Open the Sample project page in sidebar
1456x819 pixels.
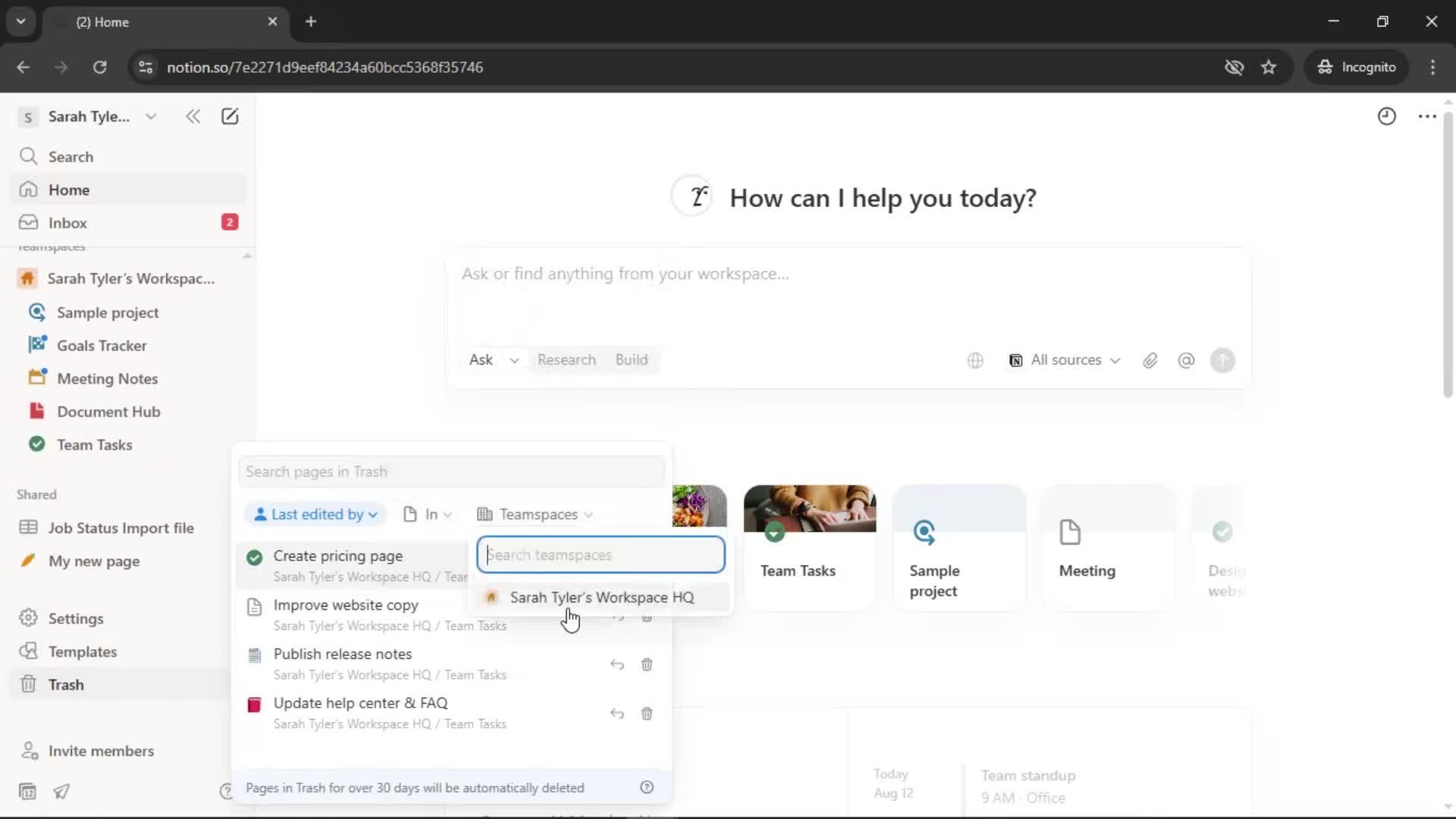click(129, 312)
